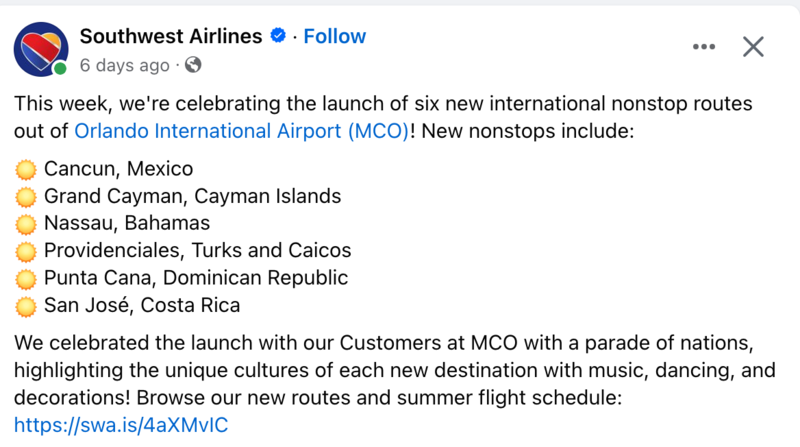Click the blue verified badge
This screenshot has width=800, height=447.
tap(278, 36)
